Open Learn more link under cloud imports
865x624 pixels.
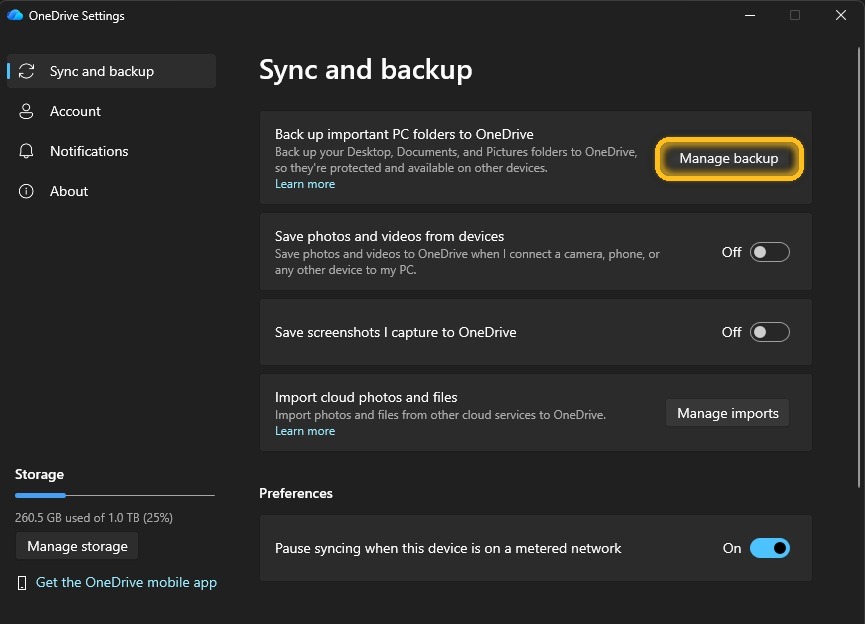(305, 431)
